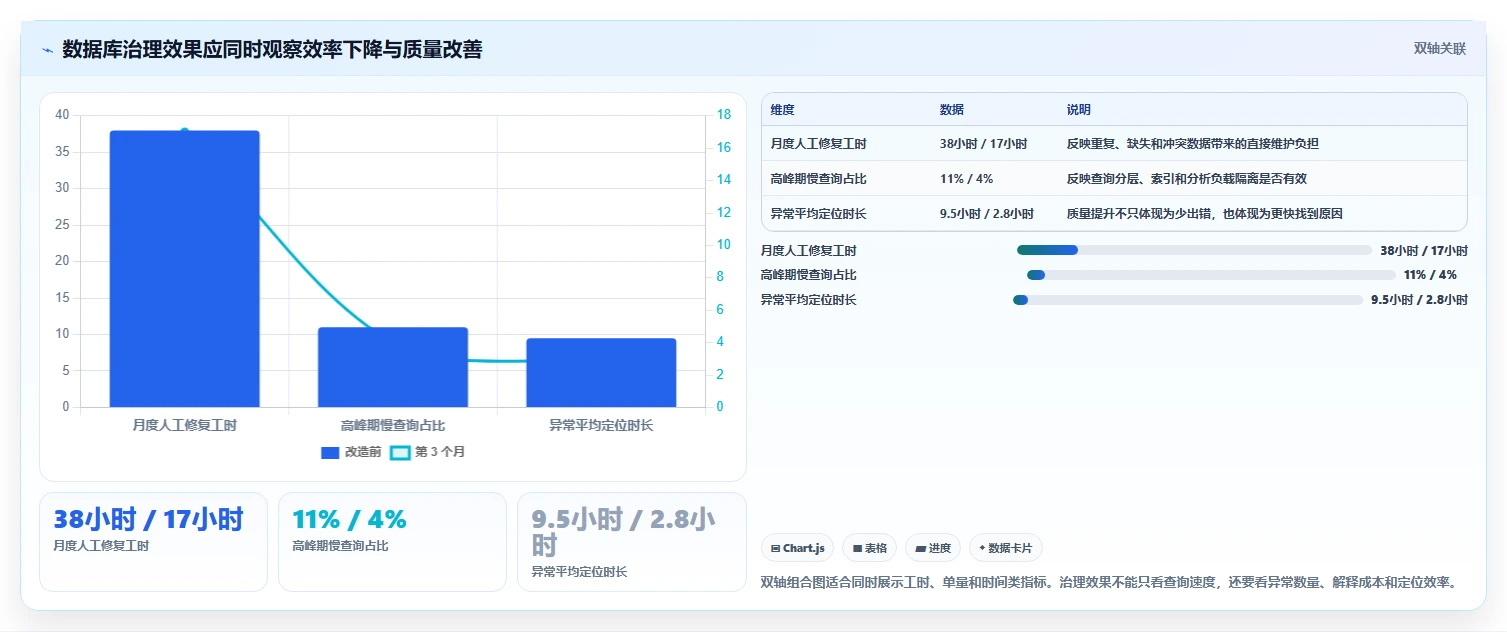Click the card title 数据库治理效果应同时观察效率下降与质量改善
This screenshot has height=632, width=1507.
click(x=272, y=49)
